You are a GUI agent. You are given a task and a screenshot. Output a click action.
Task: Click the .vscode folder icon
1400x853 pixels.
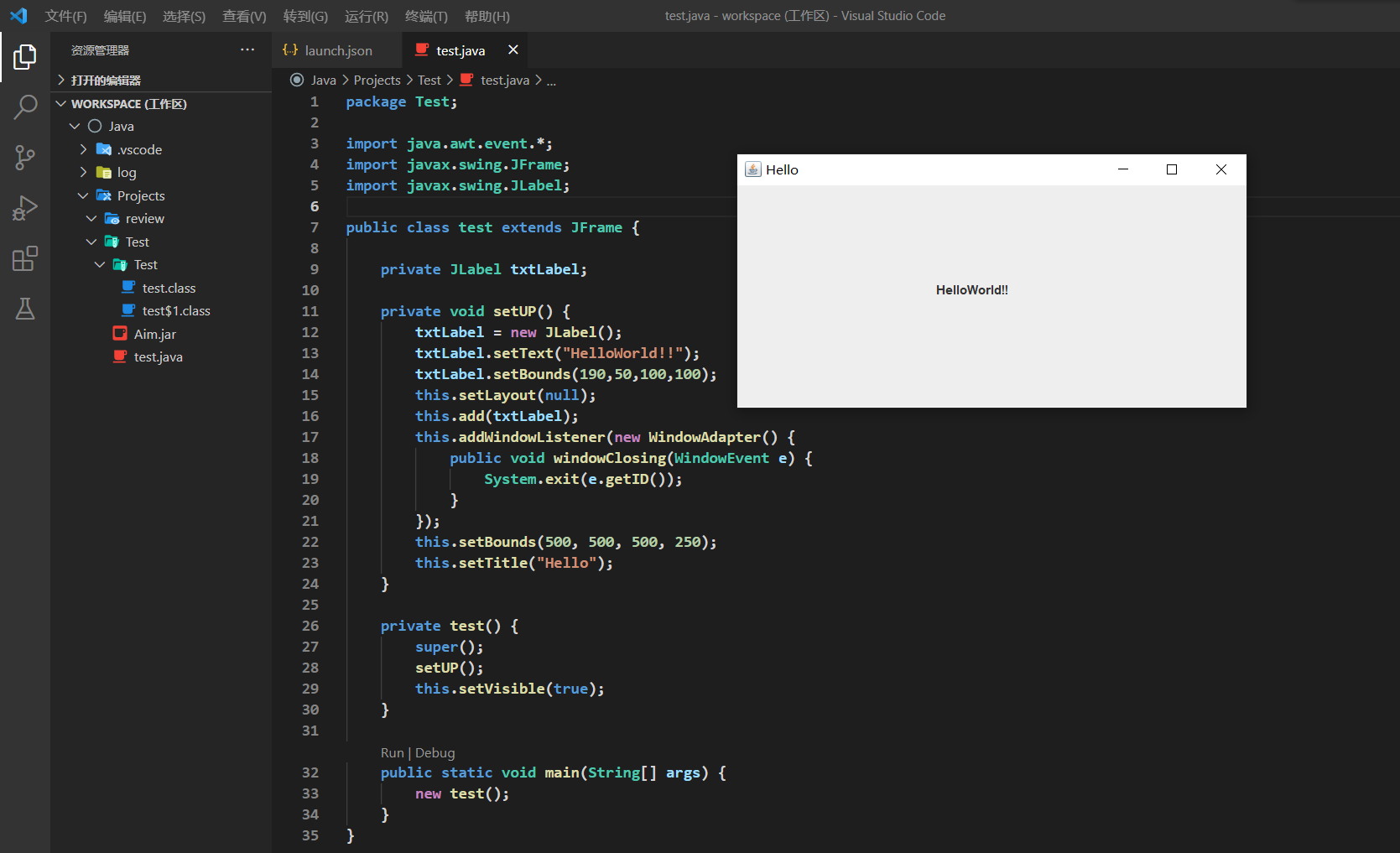[x=103, y=149]
